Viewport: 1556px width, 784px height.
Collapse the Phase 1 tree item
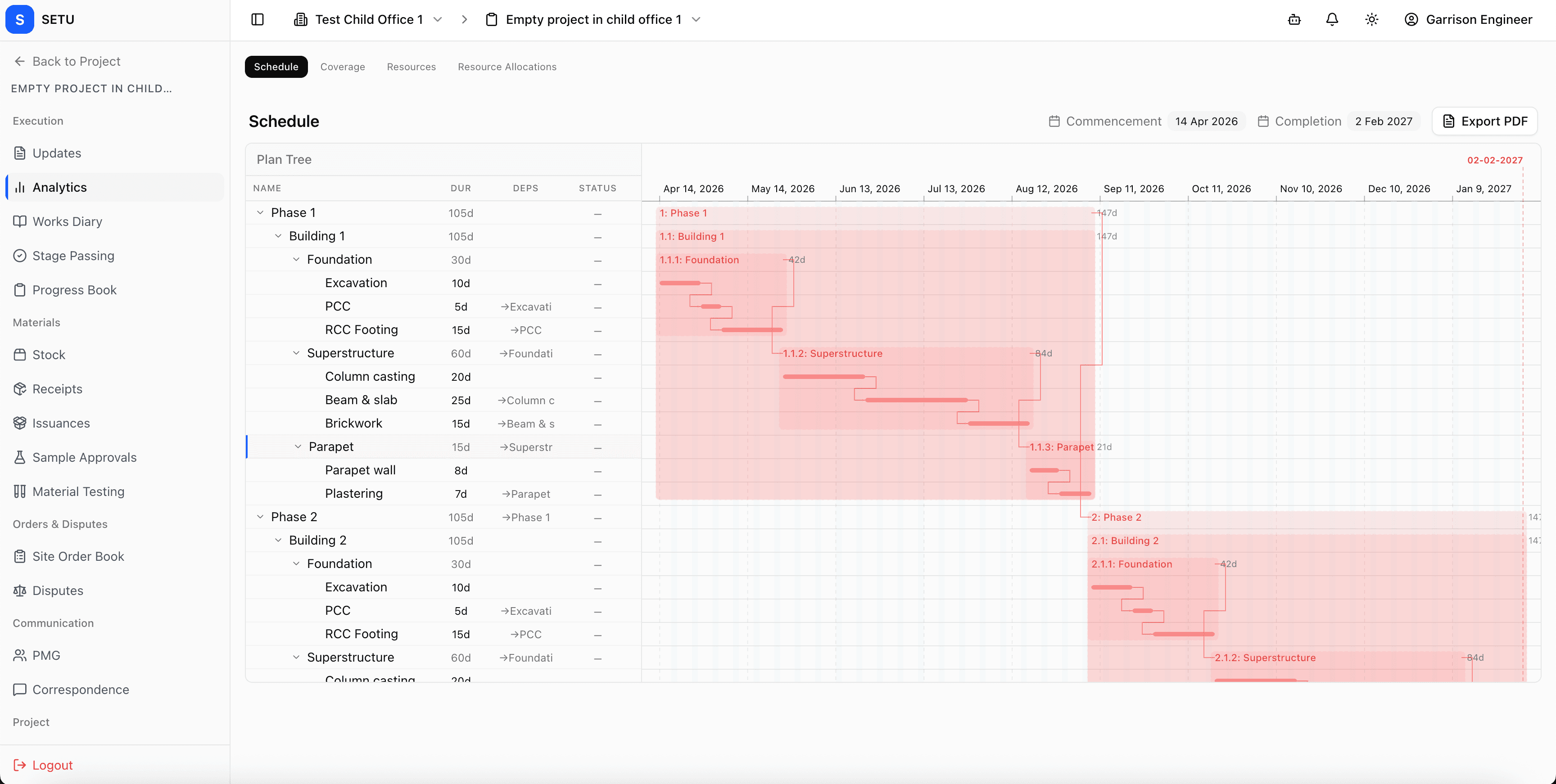coord(260,212)
